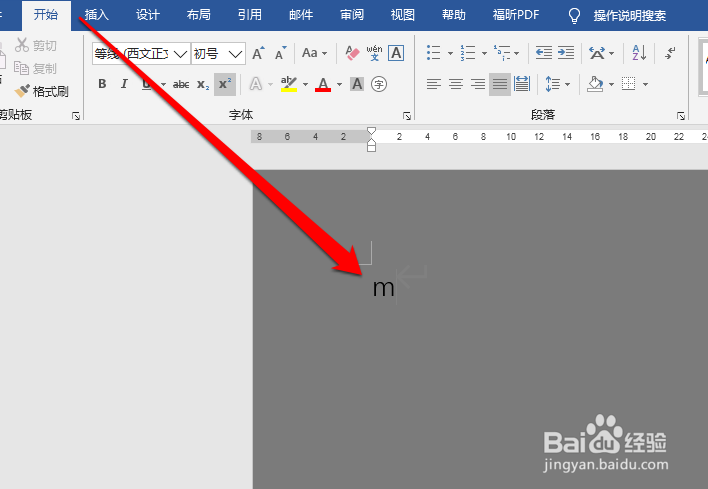Toggle show/hide paragraph marks
The width and height of the screenshot is (708, 489).
point(671,53)
